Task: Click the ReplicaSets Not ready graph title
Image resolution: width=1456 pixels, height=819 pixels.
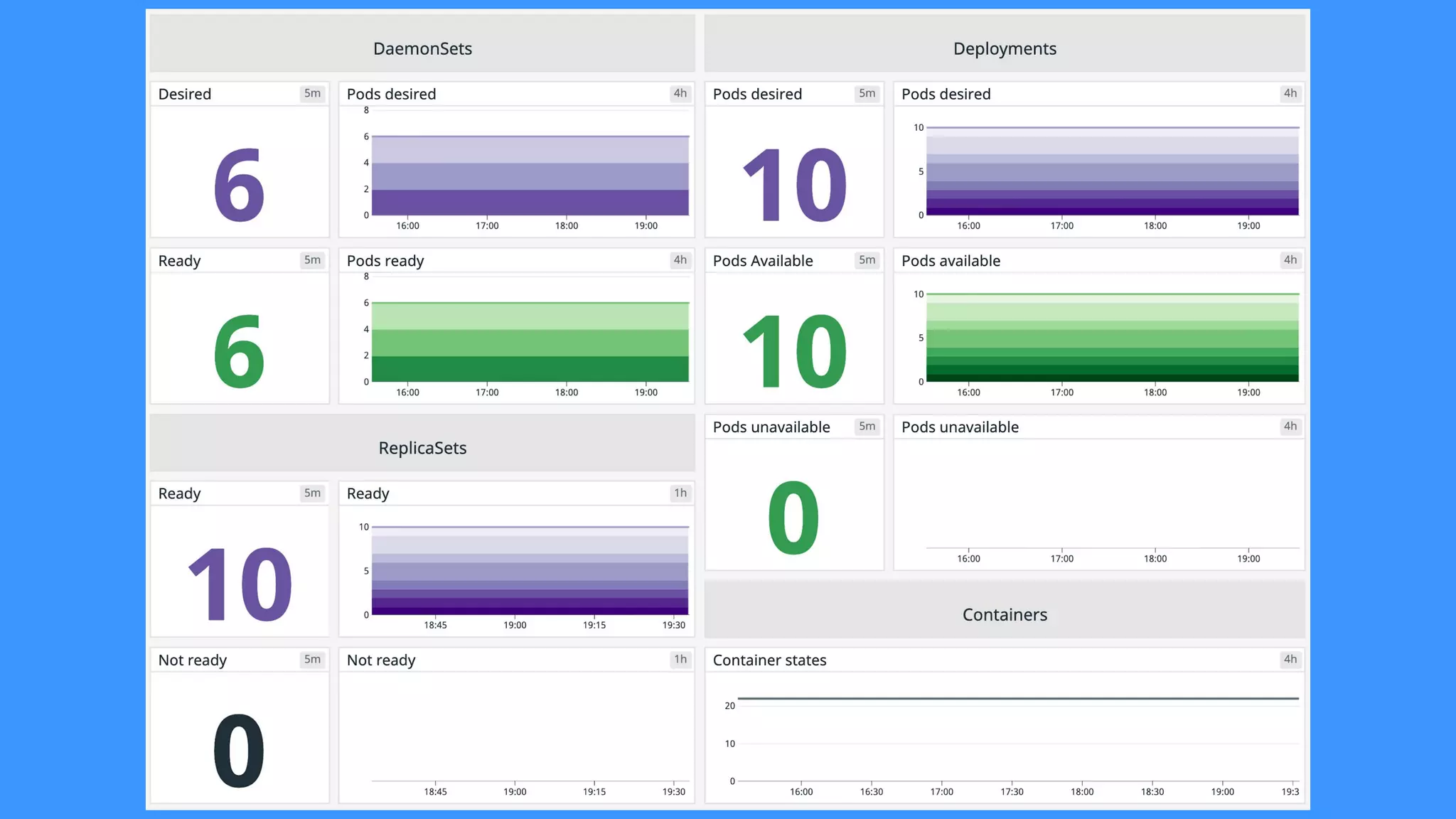Action: (x=381, y=660)
